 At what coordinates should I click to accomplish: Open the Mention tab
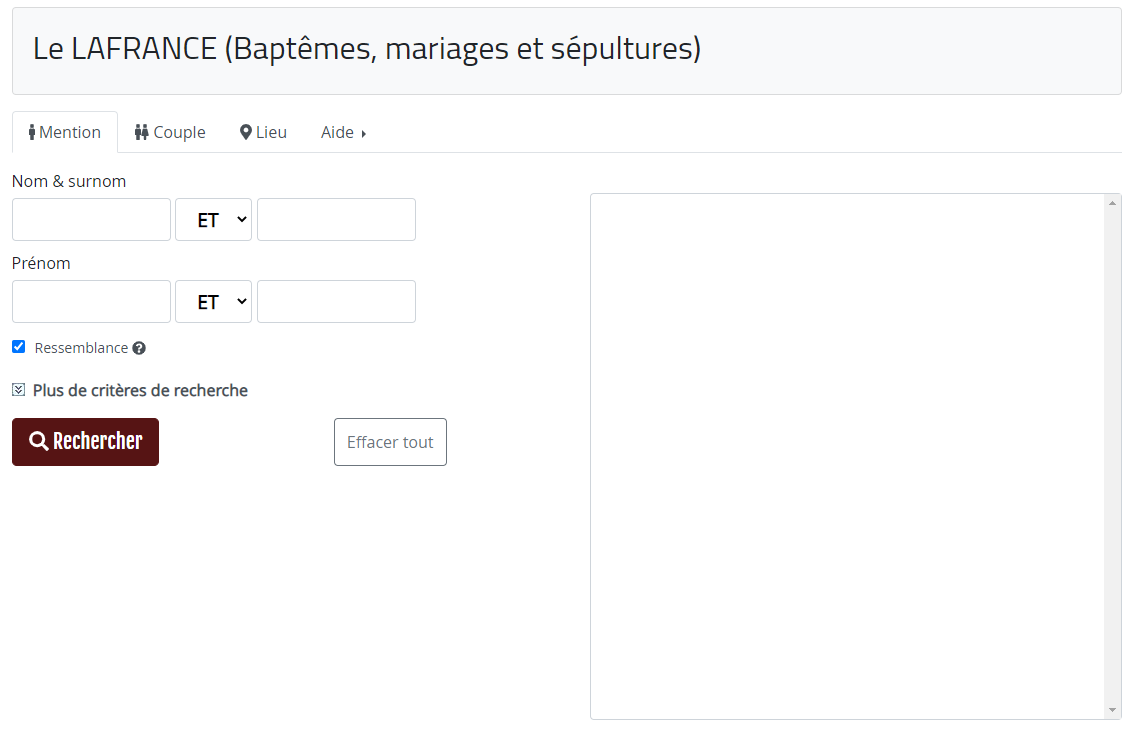click(x=65, y=132)
